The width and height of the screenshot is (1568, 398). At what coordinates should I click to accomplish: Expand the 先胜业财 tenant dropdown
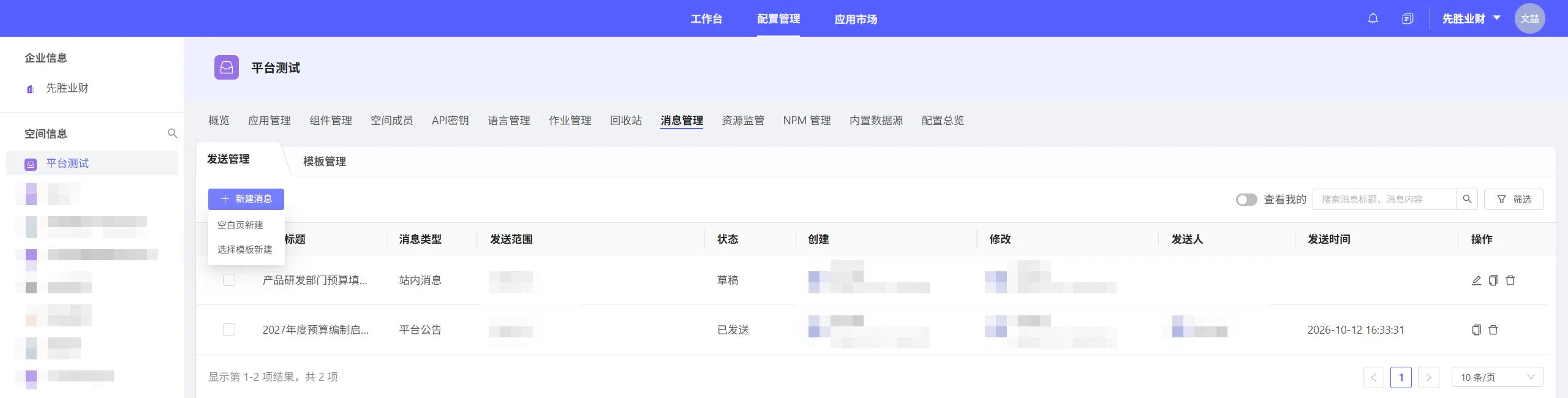tap(1471, 18)
